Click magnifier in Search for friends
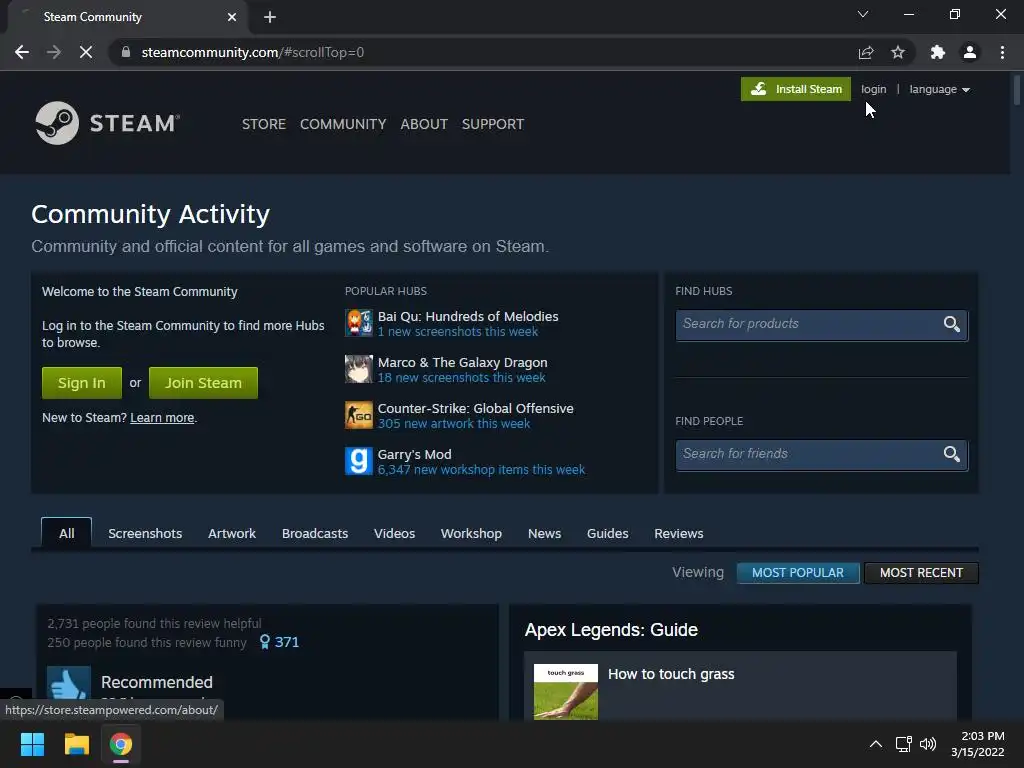The image size is (1024, 768). click(x=952, y=454)
